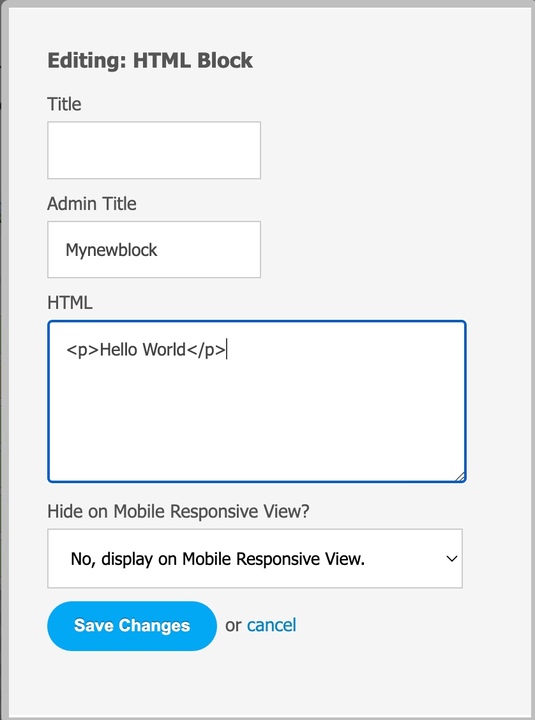Click the word Hello in HTML code
Viewport: 535px width, 720px height.
(119, 349)
